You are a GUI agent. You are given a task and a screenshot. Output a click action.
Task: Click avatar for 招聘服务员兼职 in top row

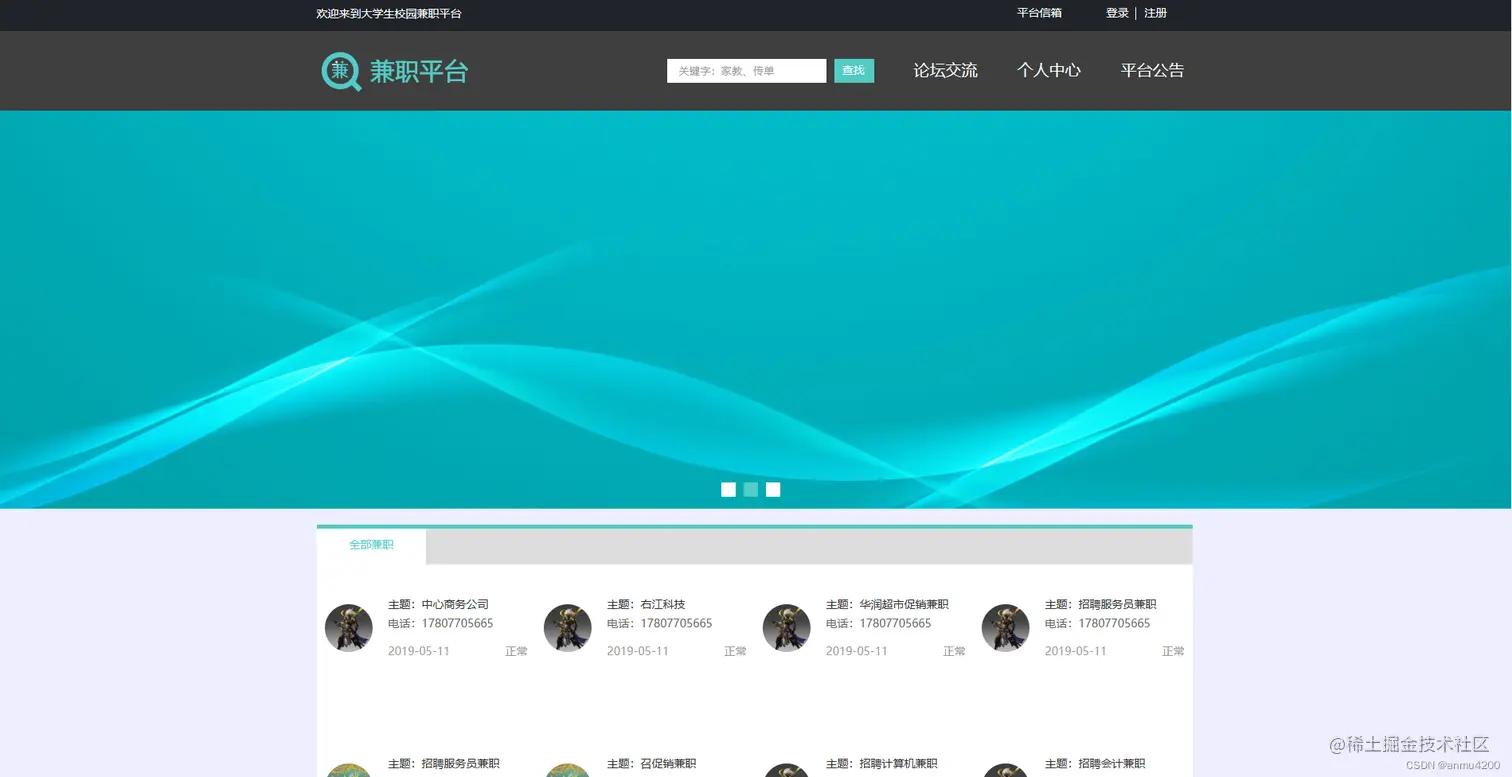click(x=1005, y=627)
